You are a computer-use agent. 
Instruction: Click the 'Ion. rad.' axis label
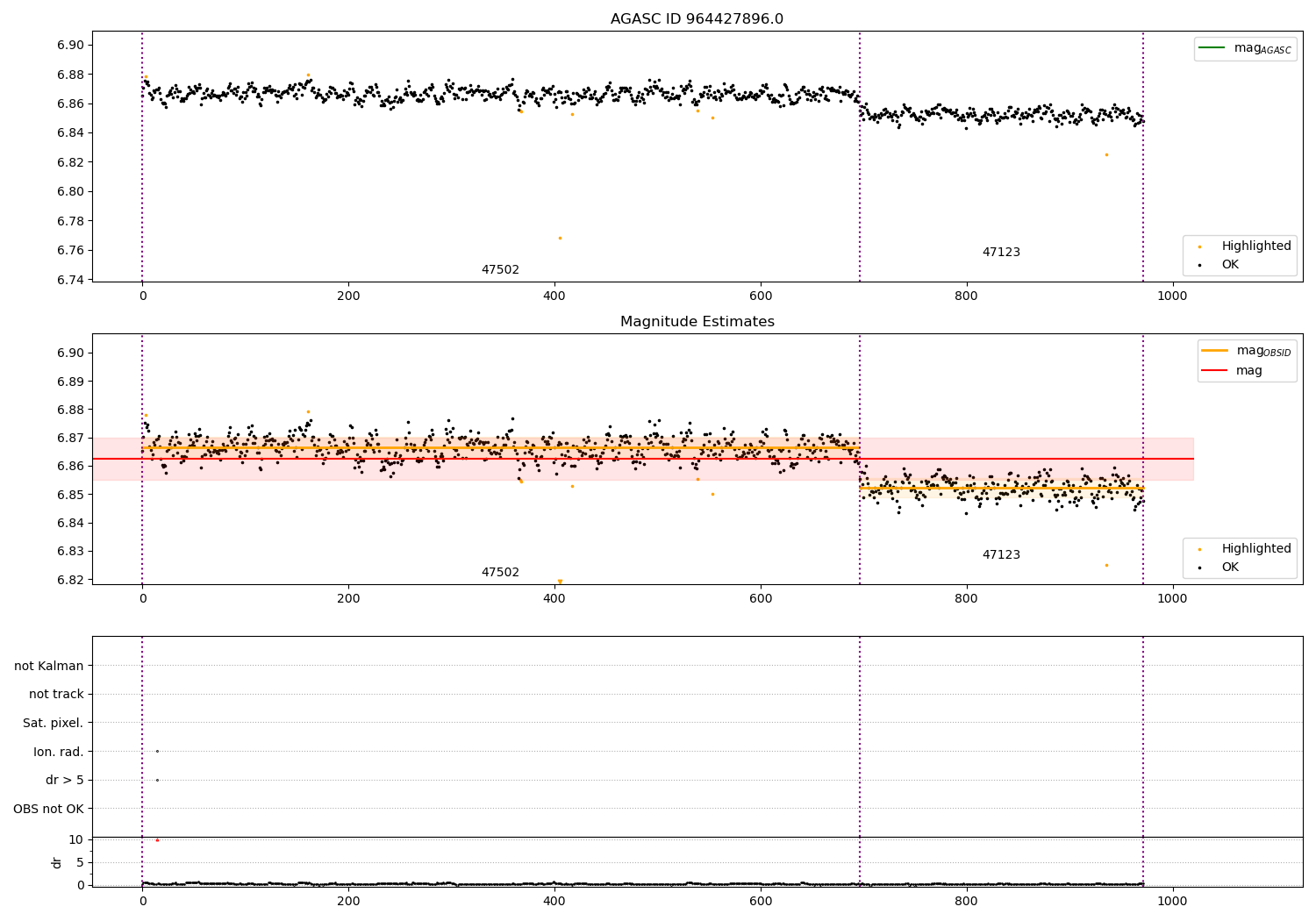[x=59, y=752]
